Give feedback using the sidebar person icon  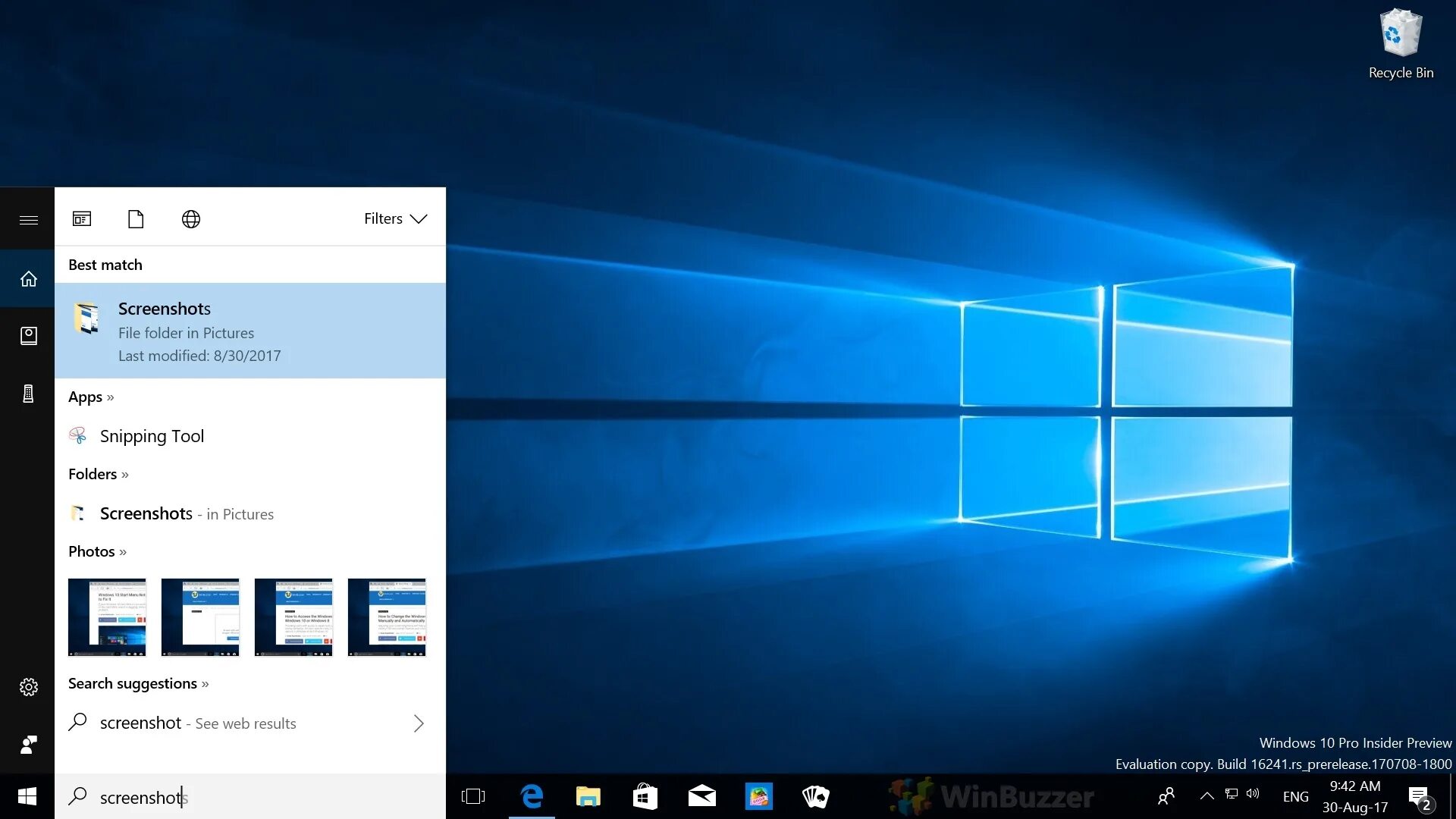28,744
